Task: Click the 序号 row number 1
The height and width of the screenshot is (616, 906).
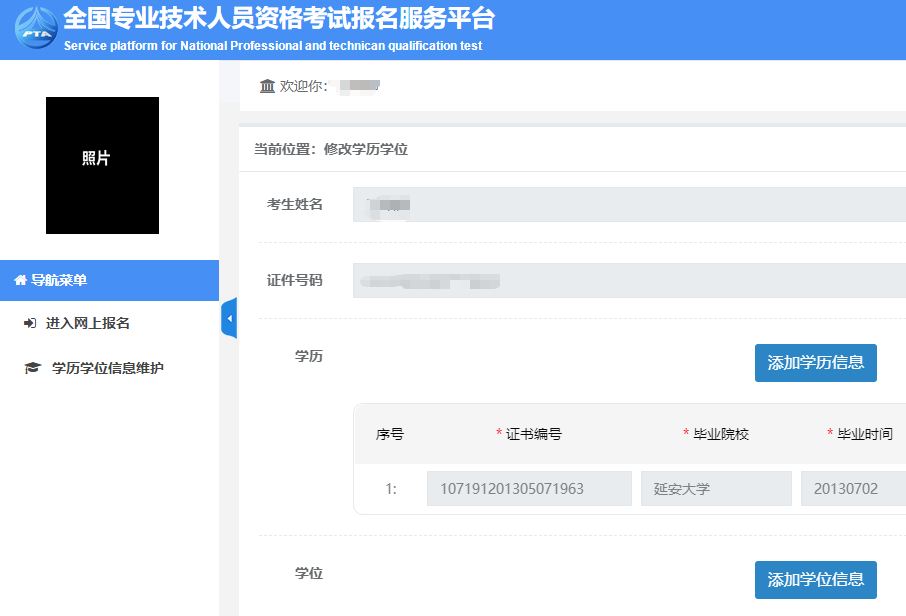Action: pyautogui.click(x=391, y=488)
